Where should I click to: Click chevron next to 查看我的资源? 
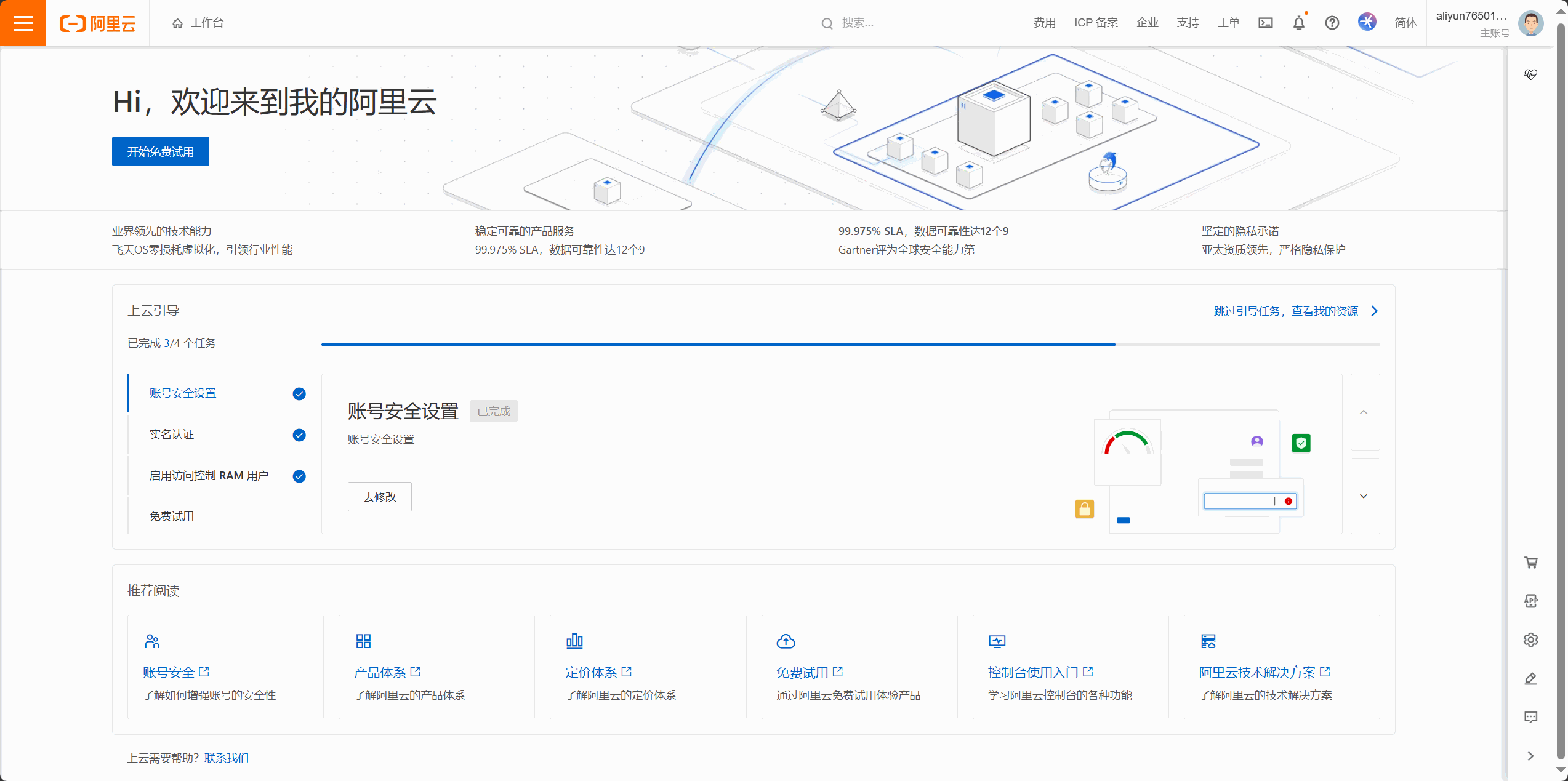coord(1375,311)
